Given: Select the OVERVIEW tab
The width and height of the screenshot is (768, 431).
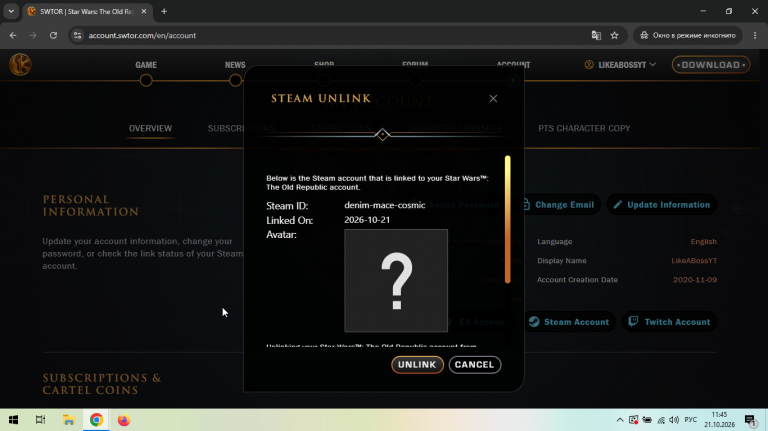Looking at the screenshot, I should tap(150, 128).
